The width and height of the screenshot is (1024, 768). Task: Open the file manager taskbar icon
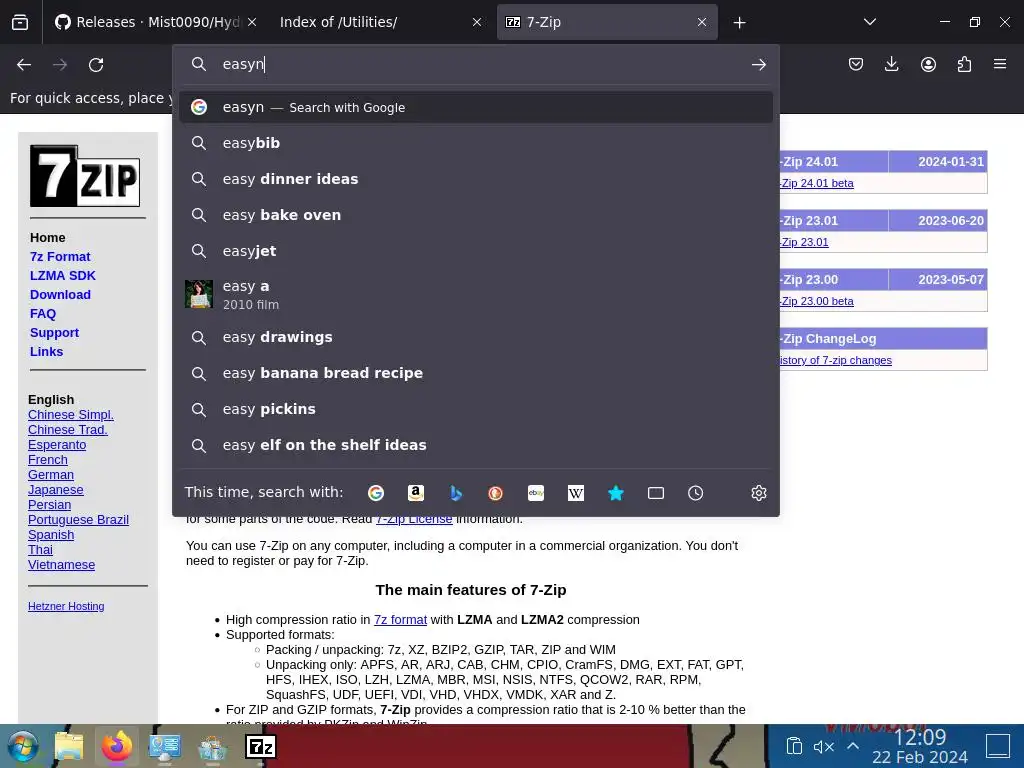tap(69, 746)
